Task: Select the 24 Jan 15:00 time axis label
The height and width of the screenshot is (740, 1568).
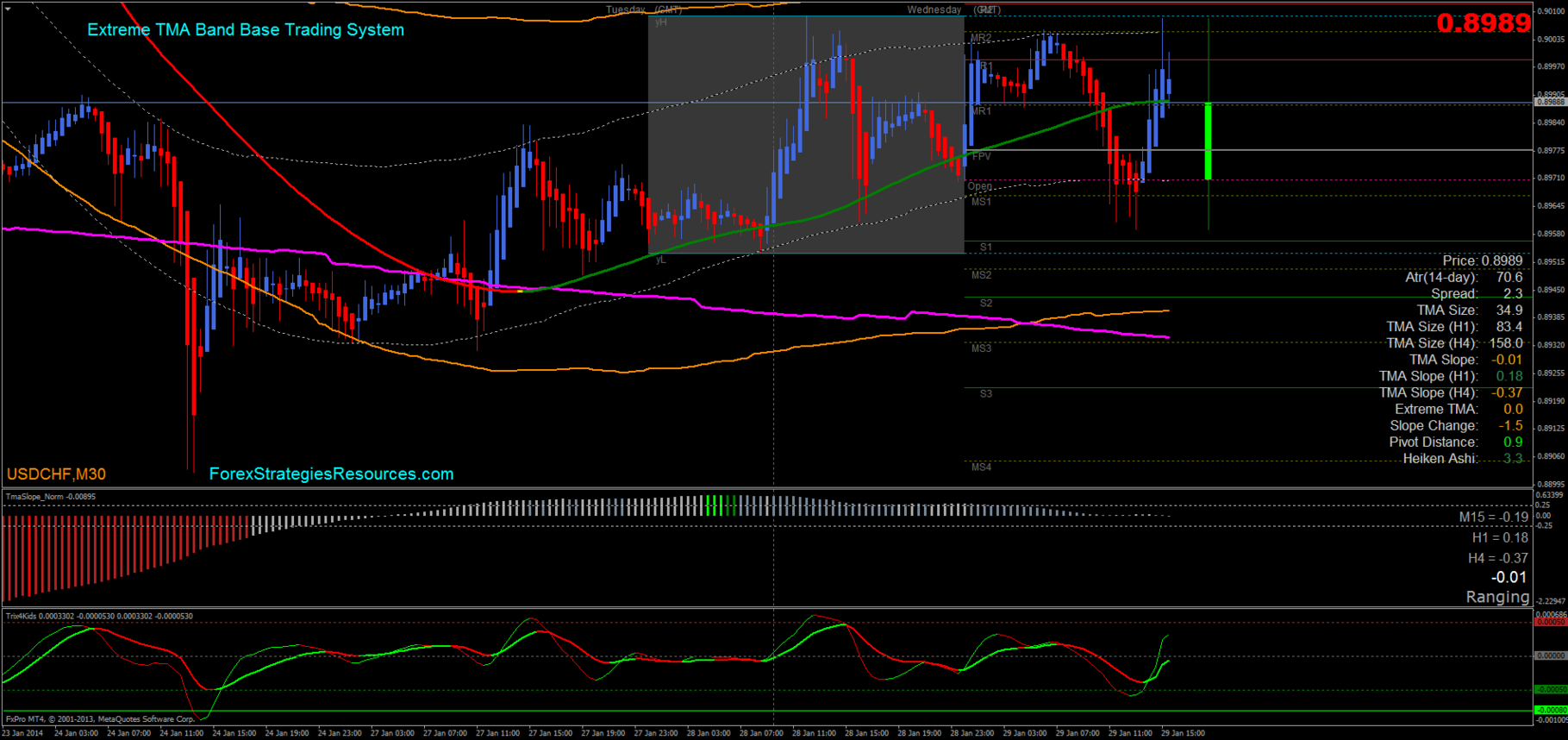Action: point(234,733)
